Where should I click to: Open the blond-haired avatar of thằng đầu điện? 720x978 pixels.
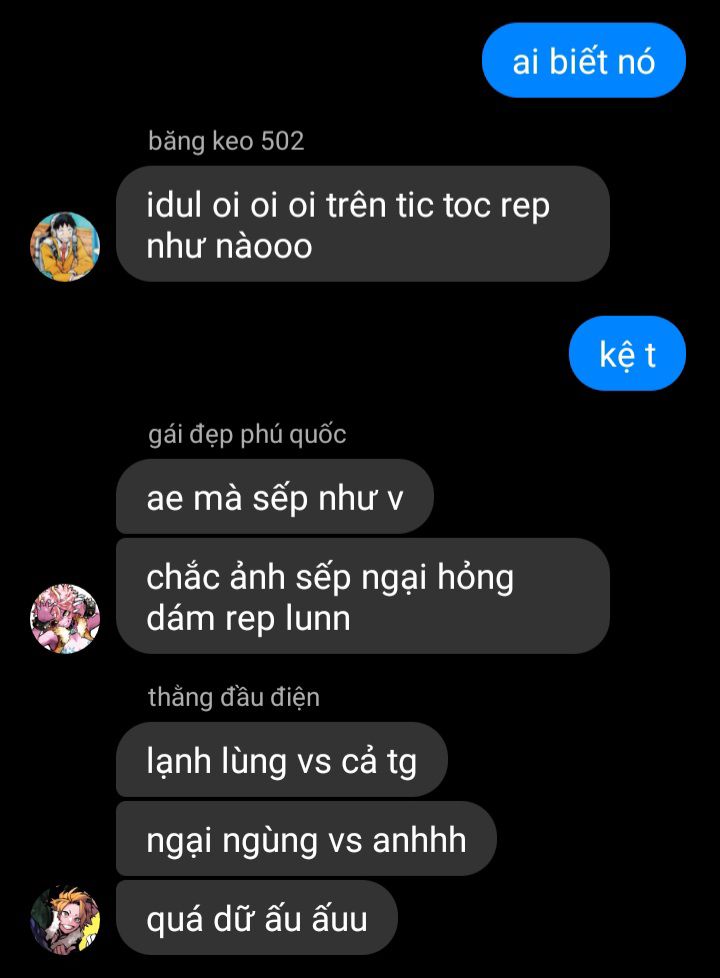[x=65, y=919]
